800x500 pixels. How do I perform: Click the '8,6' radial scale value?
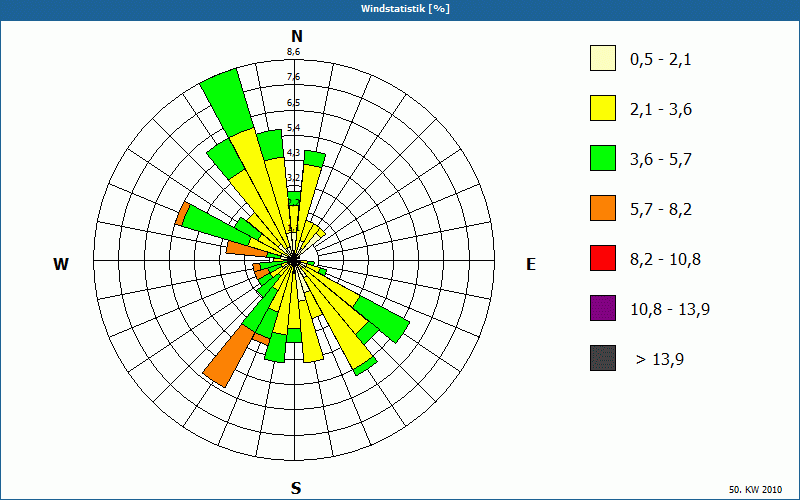[x=293, y=52]
